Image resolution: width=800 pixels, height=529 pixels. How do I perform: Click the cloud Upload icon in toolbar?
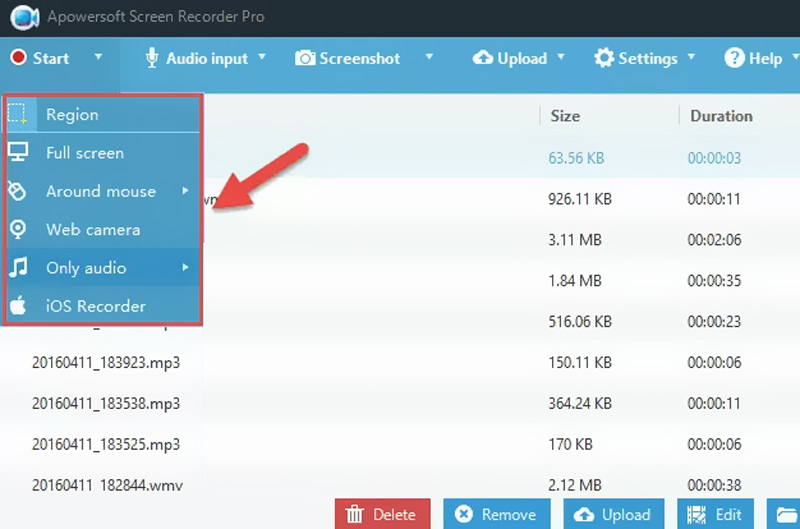[482, 58]
